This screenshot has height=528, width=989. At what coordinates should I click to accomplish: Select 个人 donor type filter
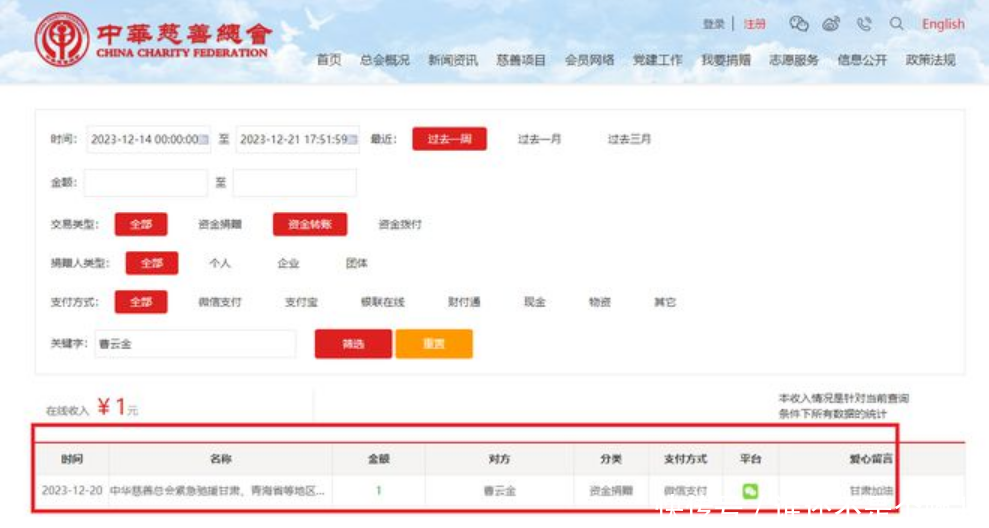tap(220, 263)
